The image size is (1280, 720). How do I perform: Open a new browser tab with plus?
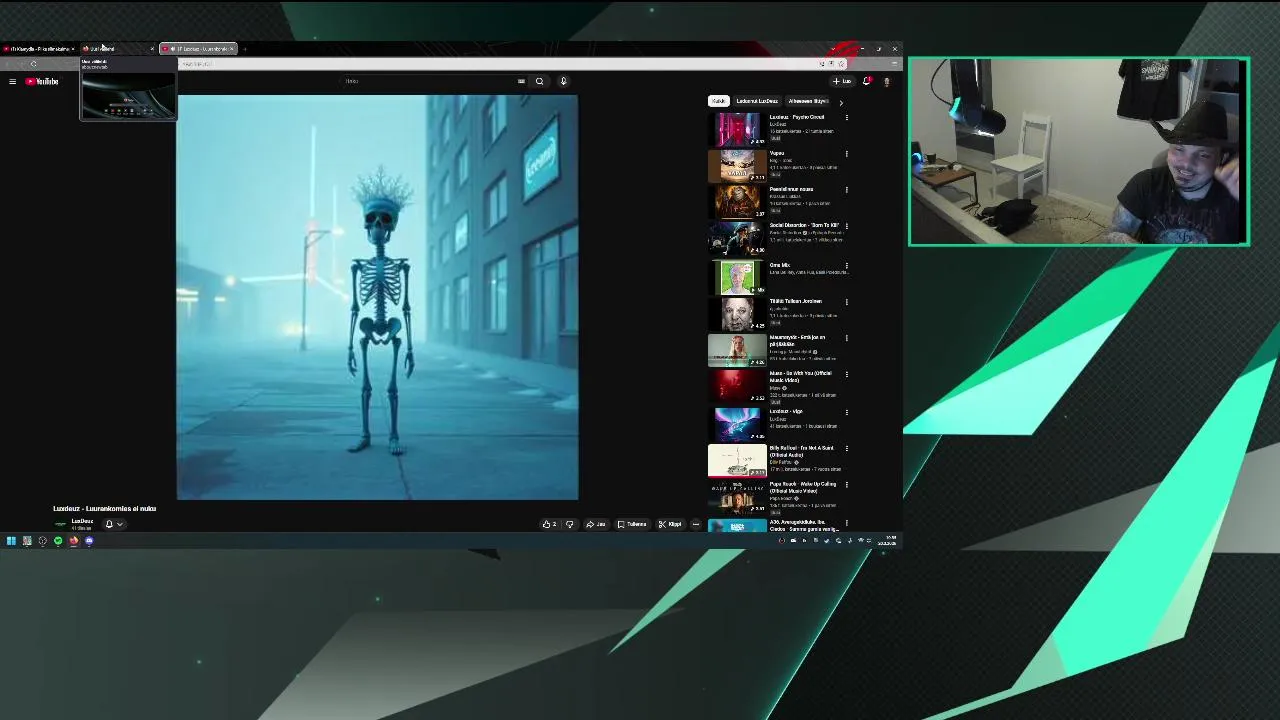coord(245,48)
